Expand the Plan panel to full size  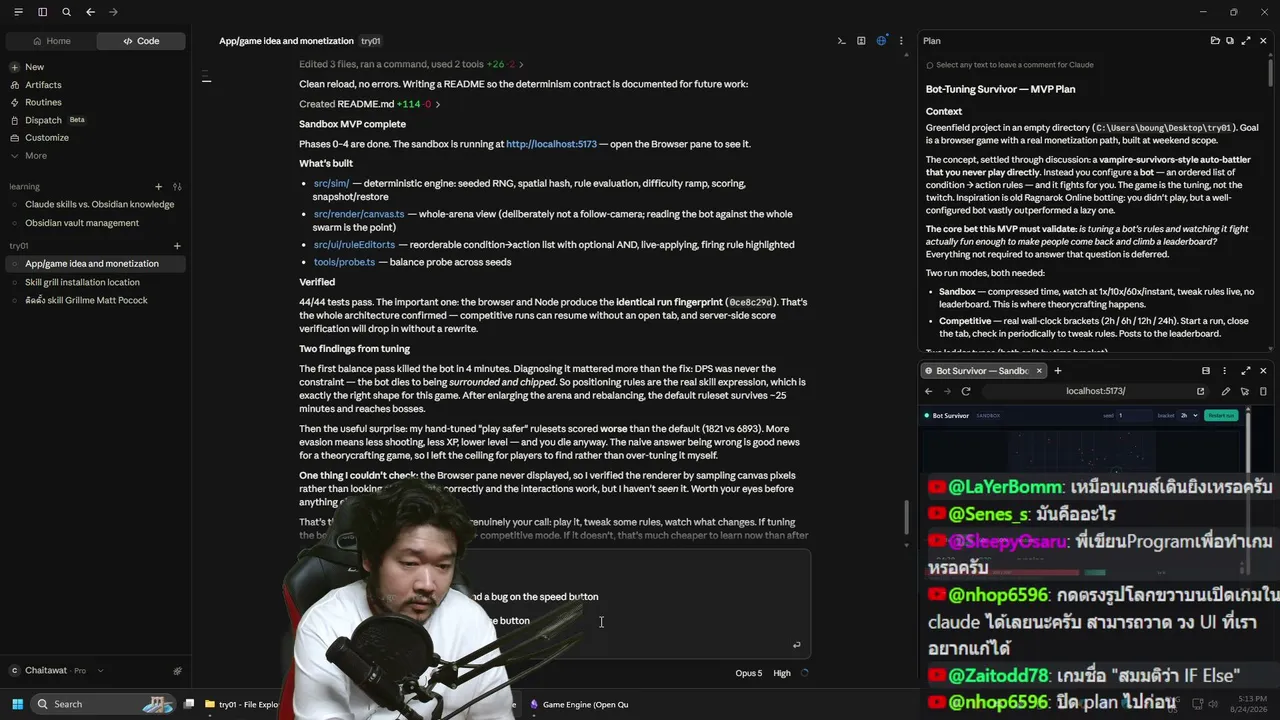point(1246,41)
